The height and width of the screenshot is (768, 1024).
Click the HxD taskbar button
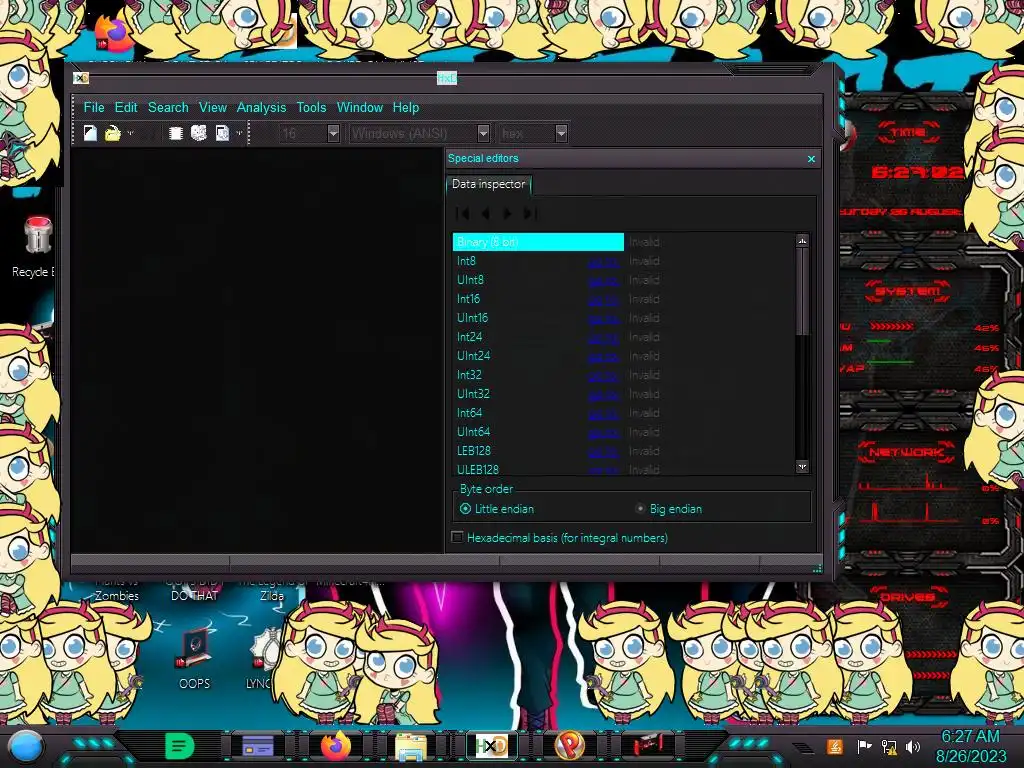pos(491,746)
